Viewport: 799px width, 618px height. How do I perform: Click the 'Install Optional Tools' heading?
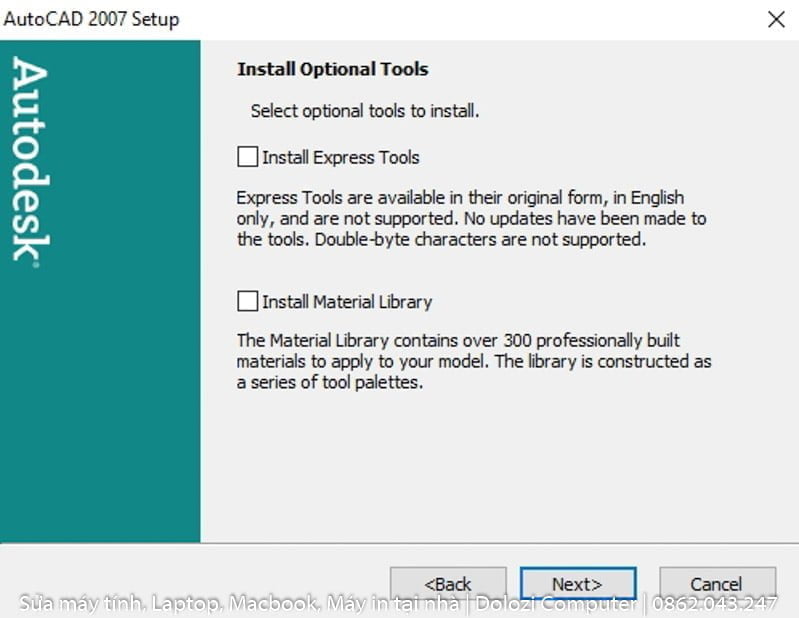[x=332, y=69]
